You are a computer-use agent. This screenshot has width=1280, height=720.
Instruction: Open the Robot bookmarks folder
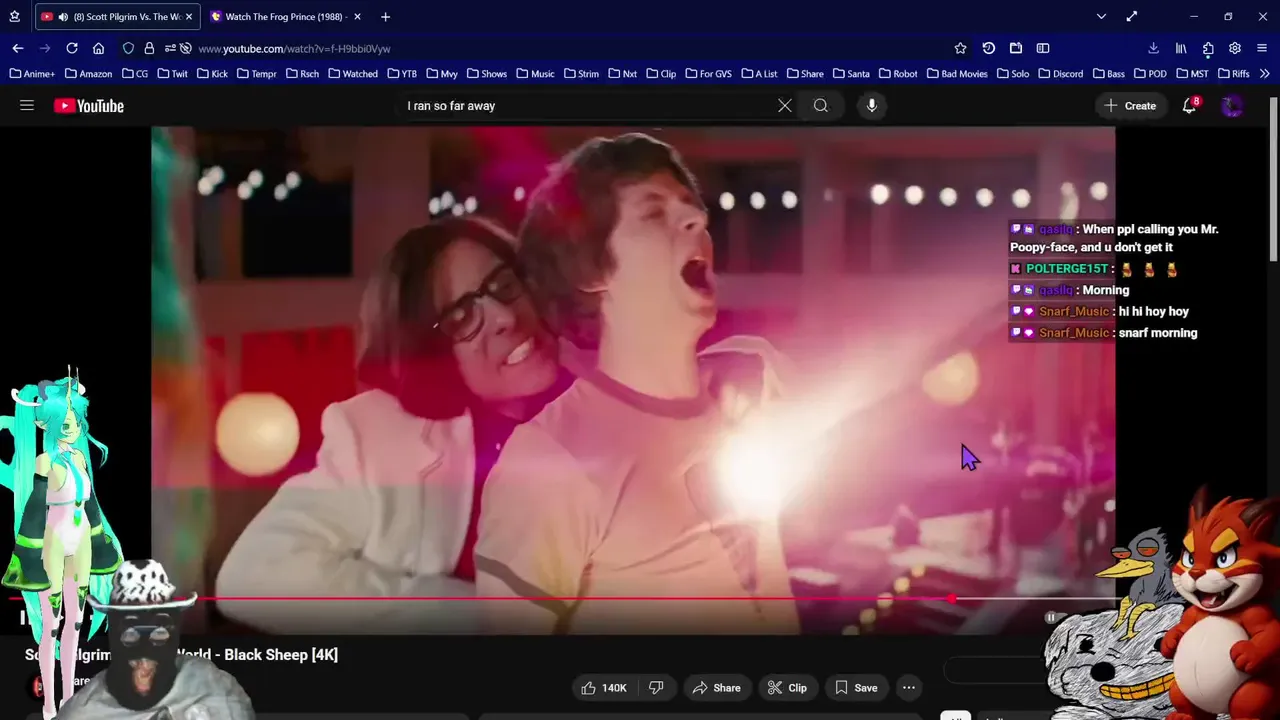click(x=898, y=74)
